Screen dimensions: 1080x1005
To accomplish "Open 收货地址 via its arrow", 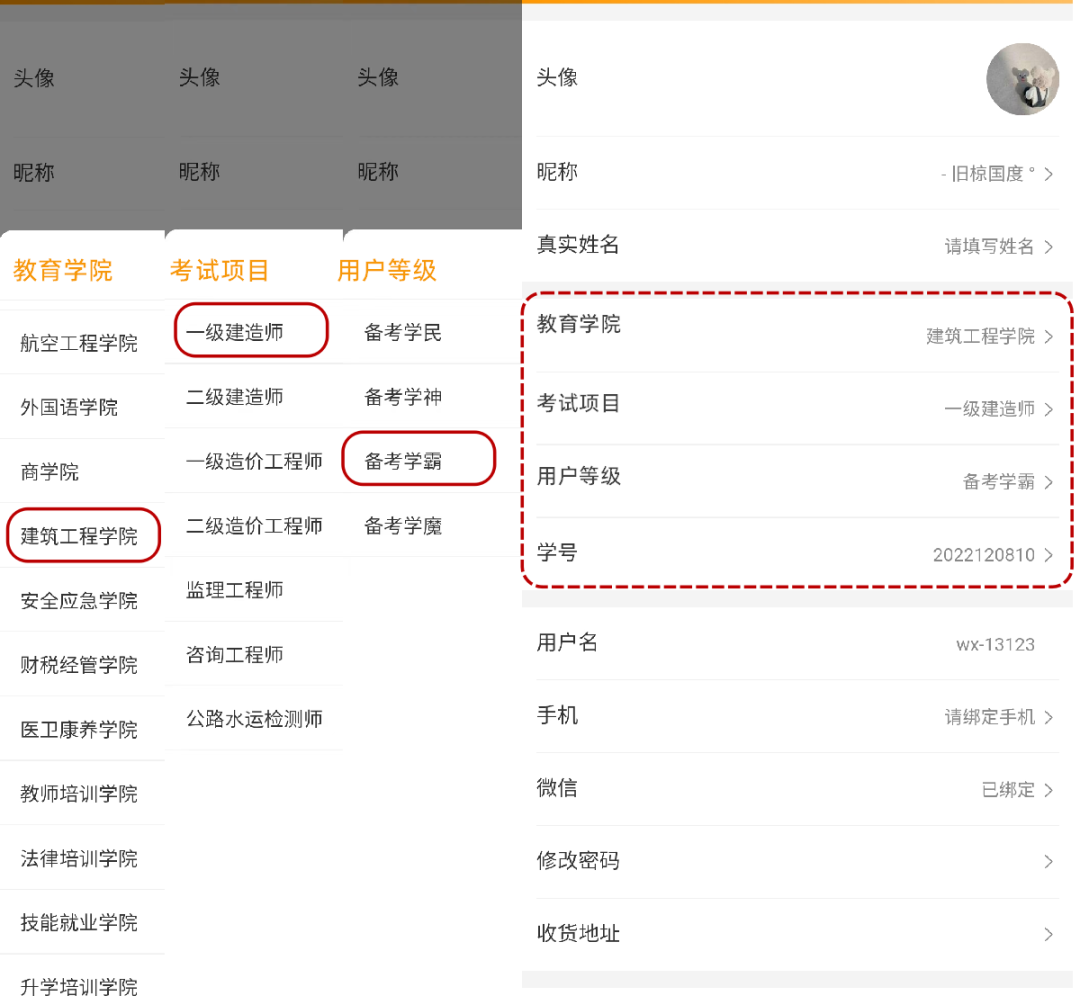I will pyautogui.click(x=1048, y=935).
